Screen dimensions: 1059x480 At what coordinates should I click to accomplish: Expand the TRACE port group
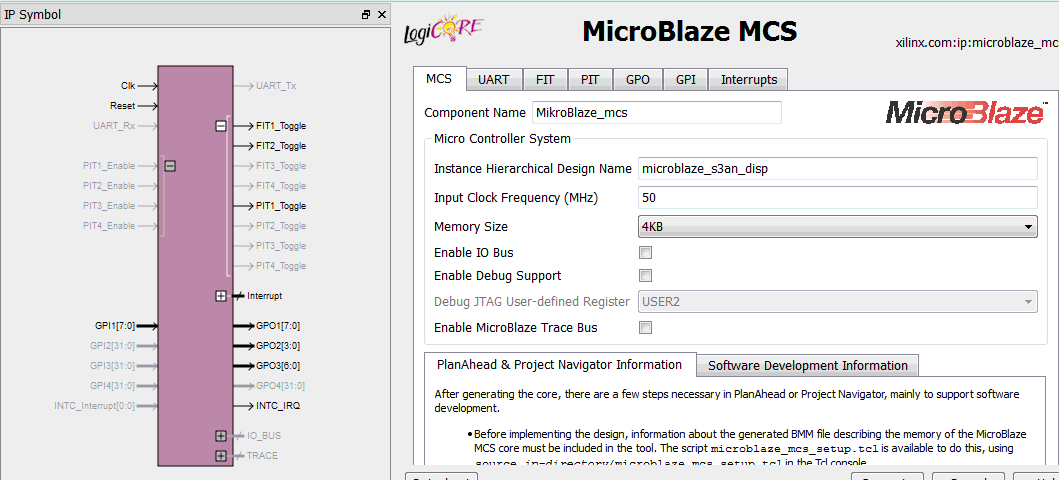221,456
